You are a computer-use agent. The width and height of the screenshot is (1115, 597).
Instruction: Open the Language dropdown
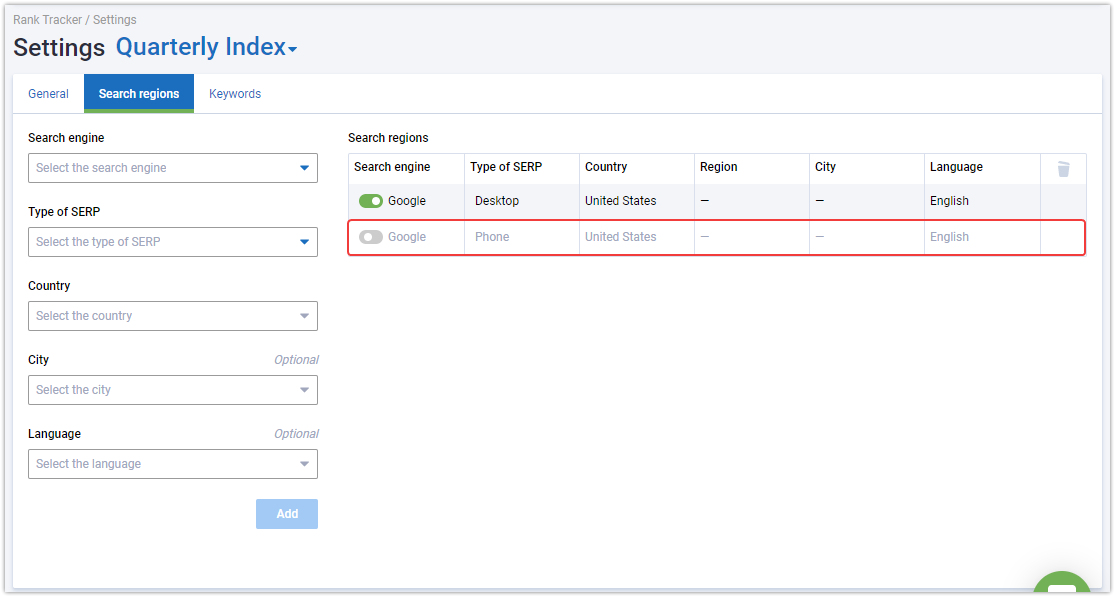coord(173,463)
